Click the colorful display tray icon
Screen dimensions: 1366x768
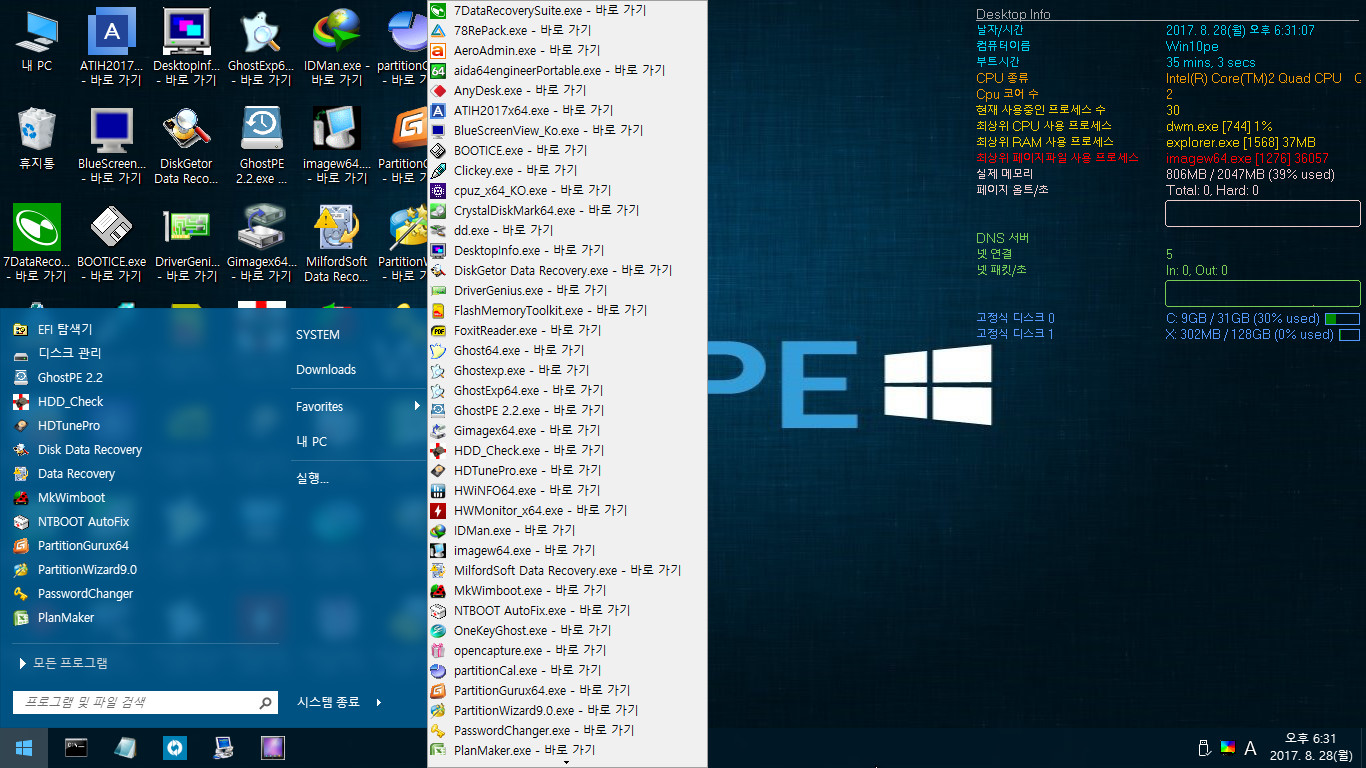pos(1228,748)
